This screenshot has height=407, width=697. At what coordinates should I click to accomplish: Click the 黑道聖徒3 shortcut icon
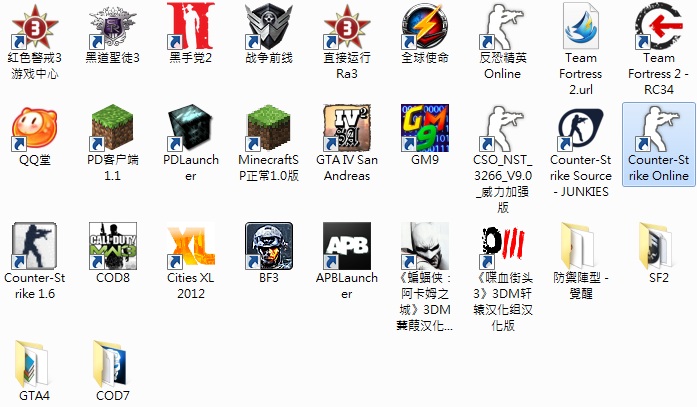[112, 26]
